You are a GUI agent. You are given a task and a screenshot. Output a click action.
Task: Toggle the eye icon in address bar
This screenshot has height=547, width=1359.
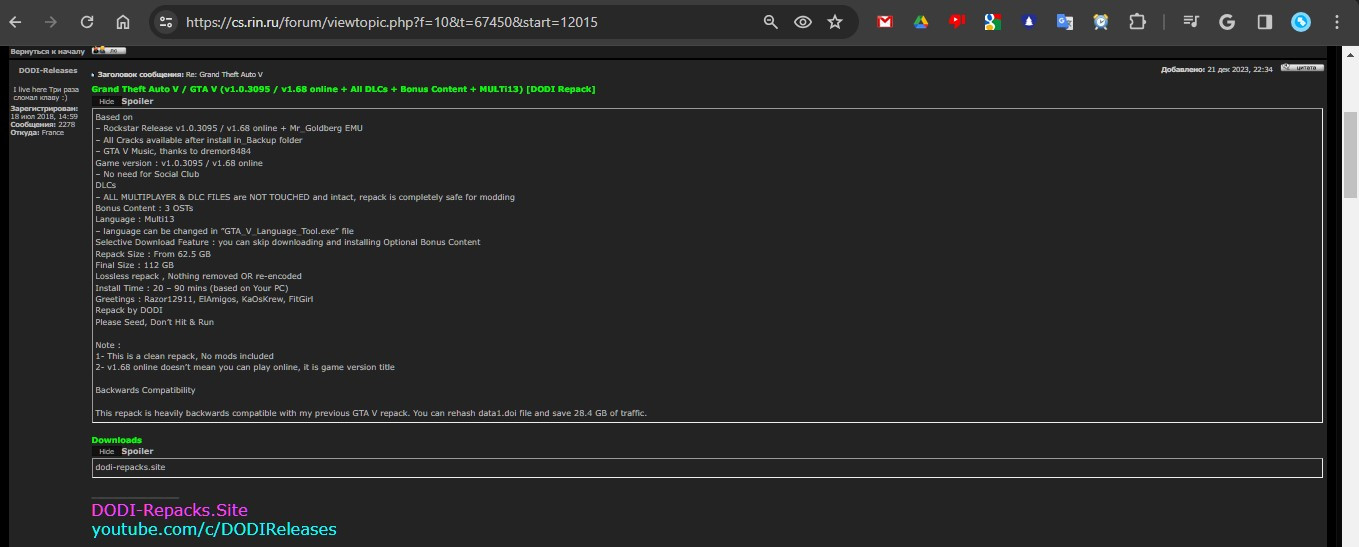pyautogui.click(x=802, y=22)
